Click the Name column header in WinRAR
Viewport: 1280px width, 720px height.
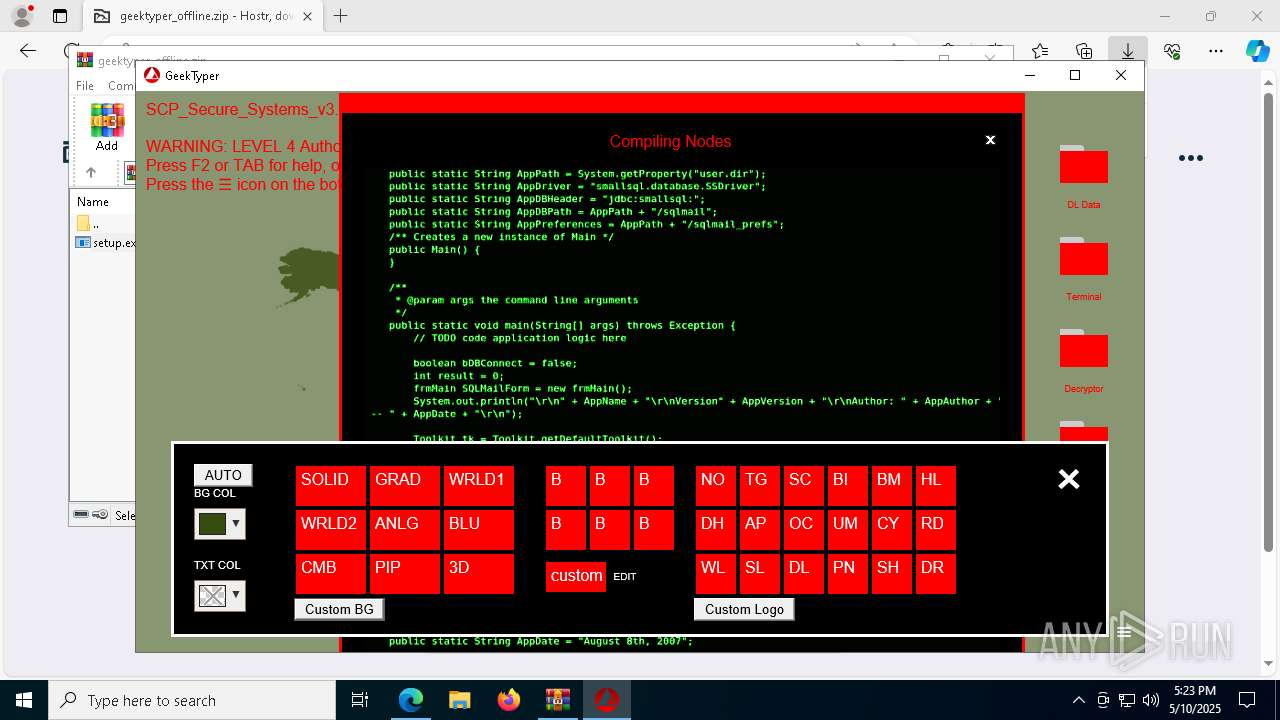click(x=93, y=201)
